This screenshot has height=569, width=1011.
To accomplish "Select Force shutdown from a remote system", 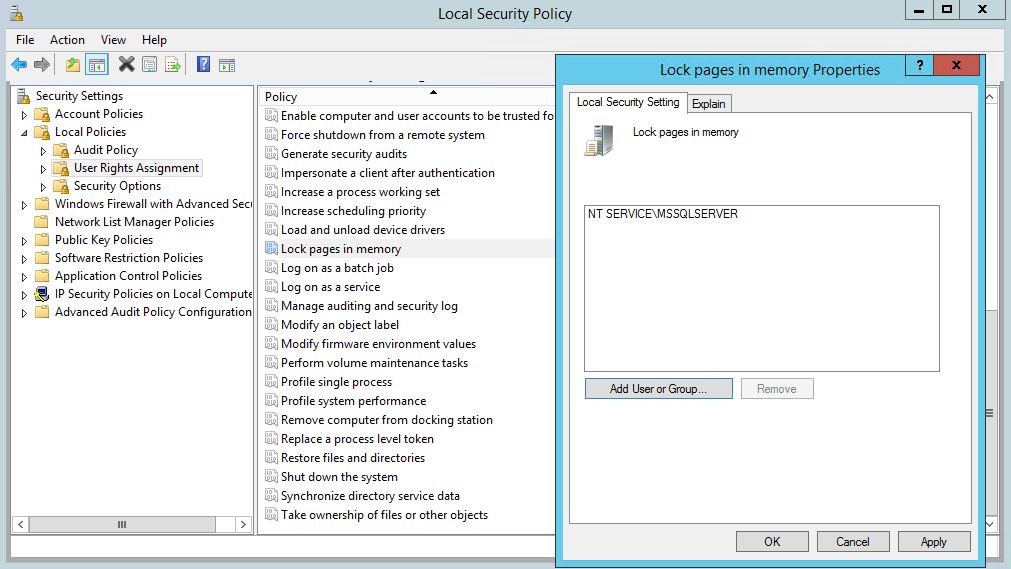I will click(x=382, y=135).
